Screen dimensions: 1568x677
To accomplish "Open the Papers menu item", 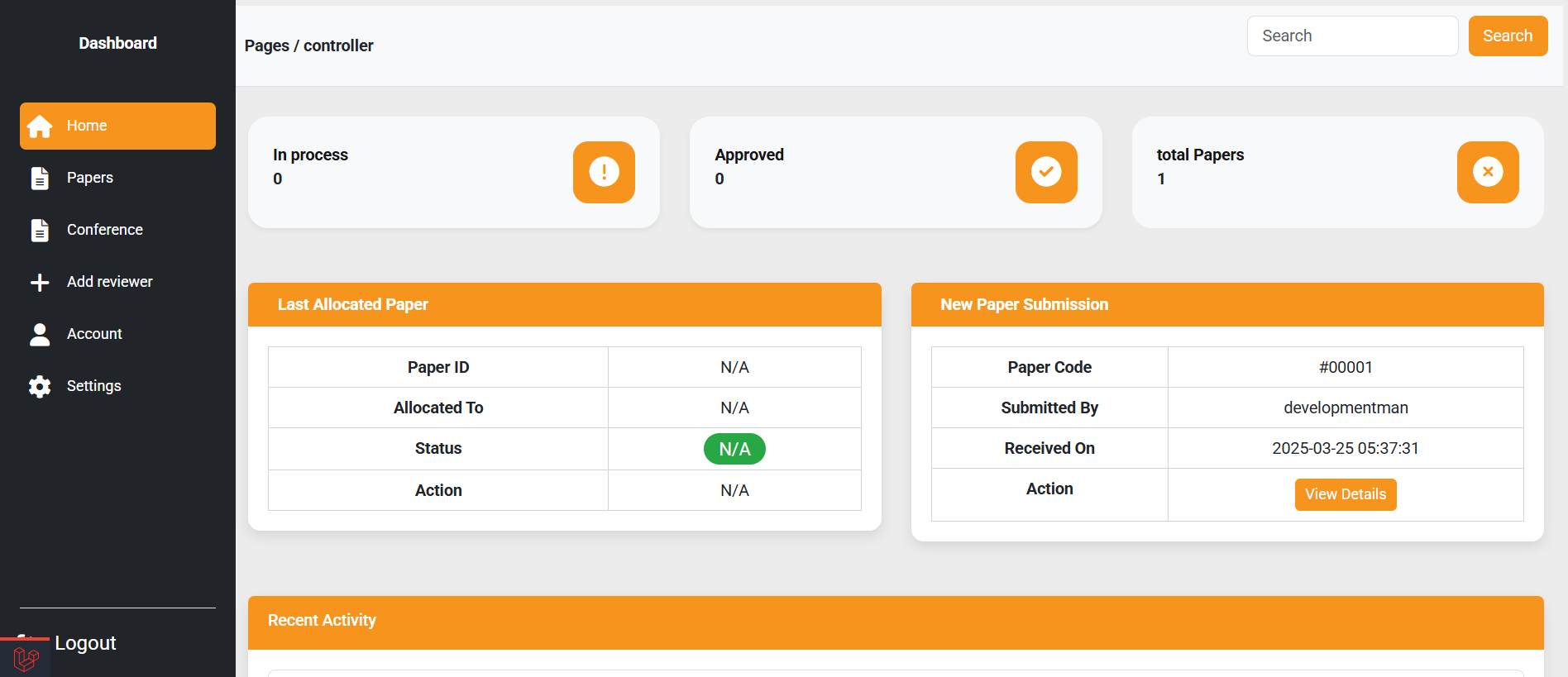I will tap(90, 178).
